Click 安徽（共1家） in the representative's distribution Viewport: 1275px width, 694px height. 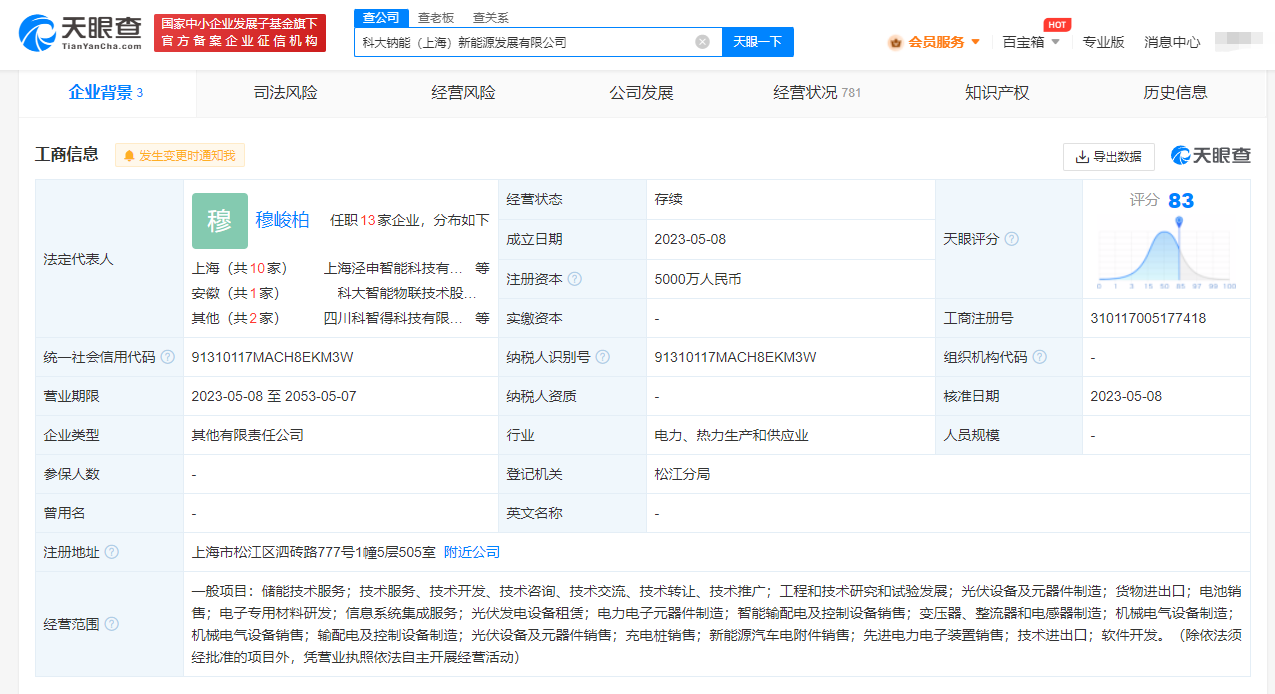coord(236,293)
